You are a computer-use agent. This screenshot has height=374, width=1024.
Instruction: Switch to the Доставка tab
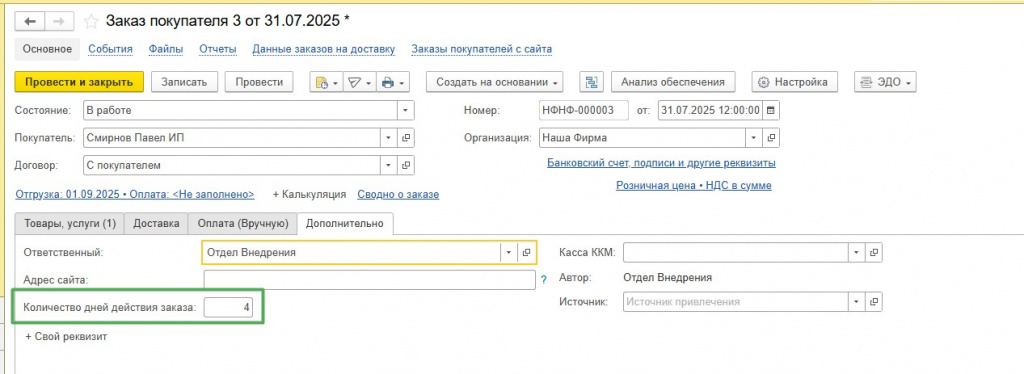(x=156, y=223)
